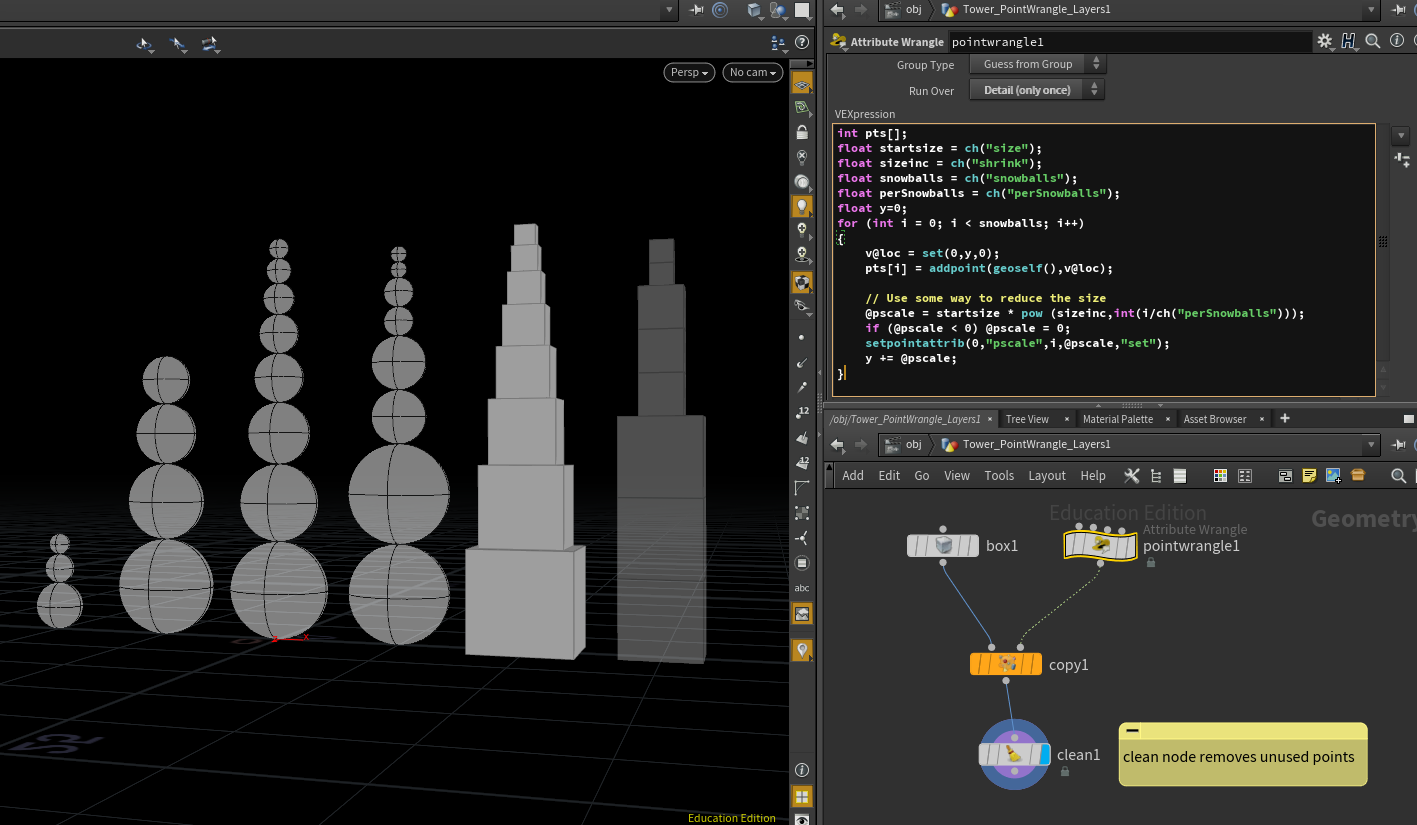This screenshot has width=1417, height=825.
Task: Click the search magnifier in parameter pane
Action: point(1372,41)
